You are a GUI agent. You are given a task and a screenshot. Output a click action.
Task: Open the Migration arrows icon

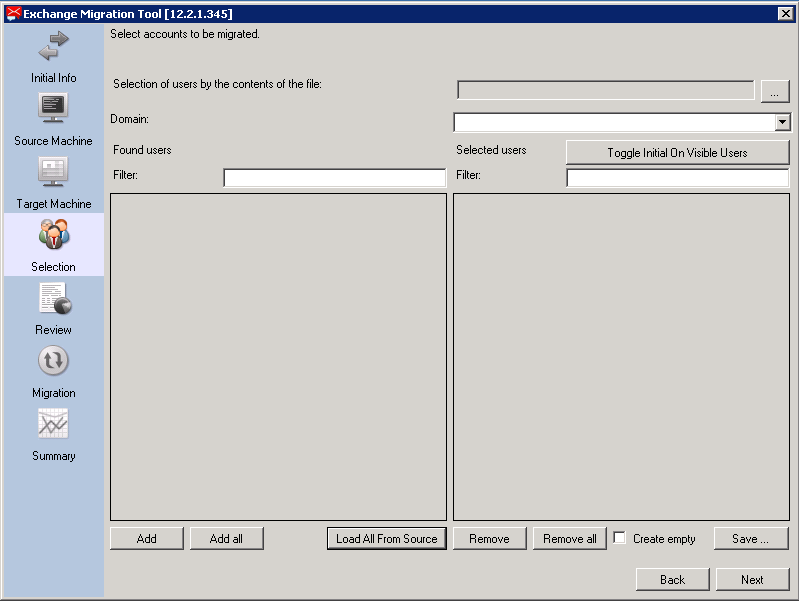54,360
